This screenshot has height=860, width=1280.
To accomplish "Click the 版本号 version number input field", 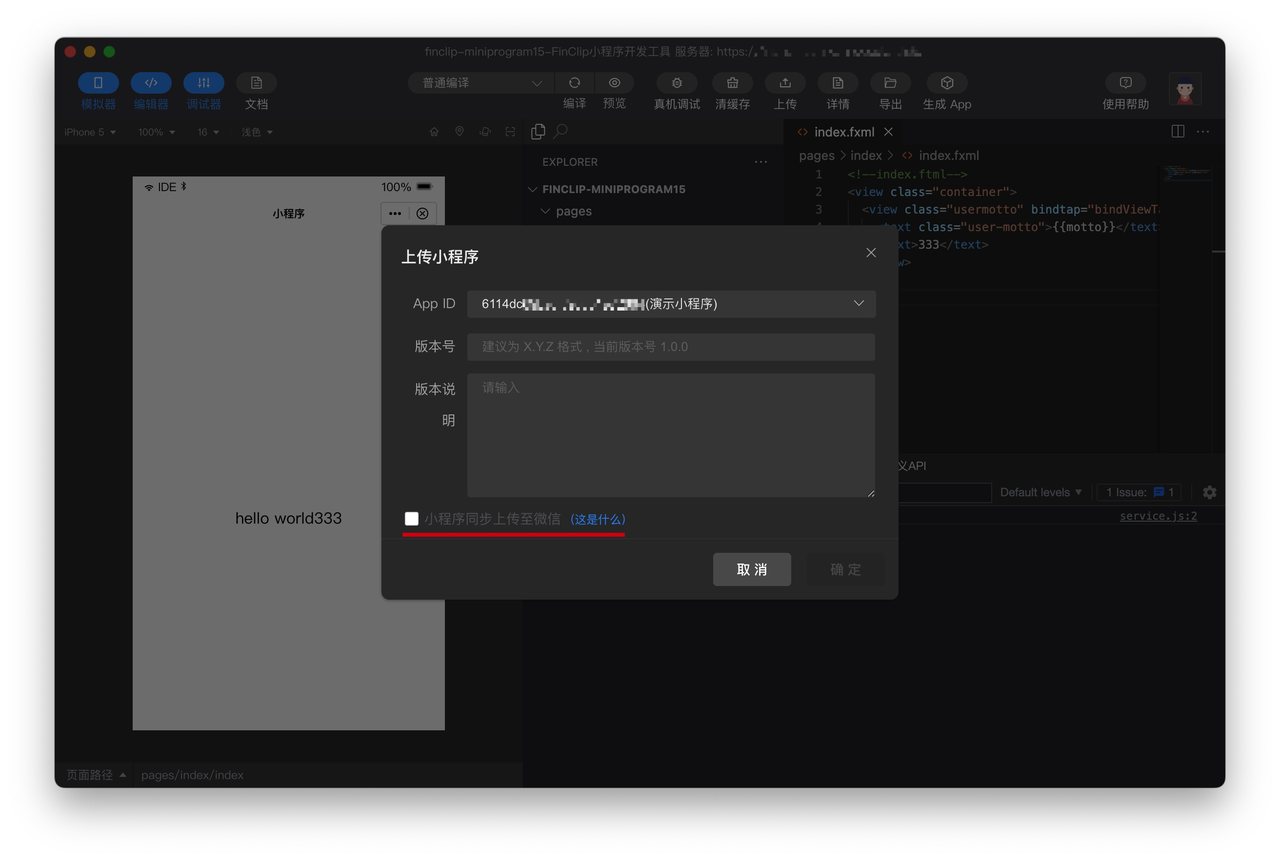I will click(671, 347).
